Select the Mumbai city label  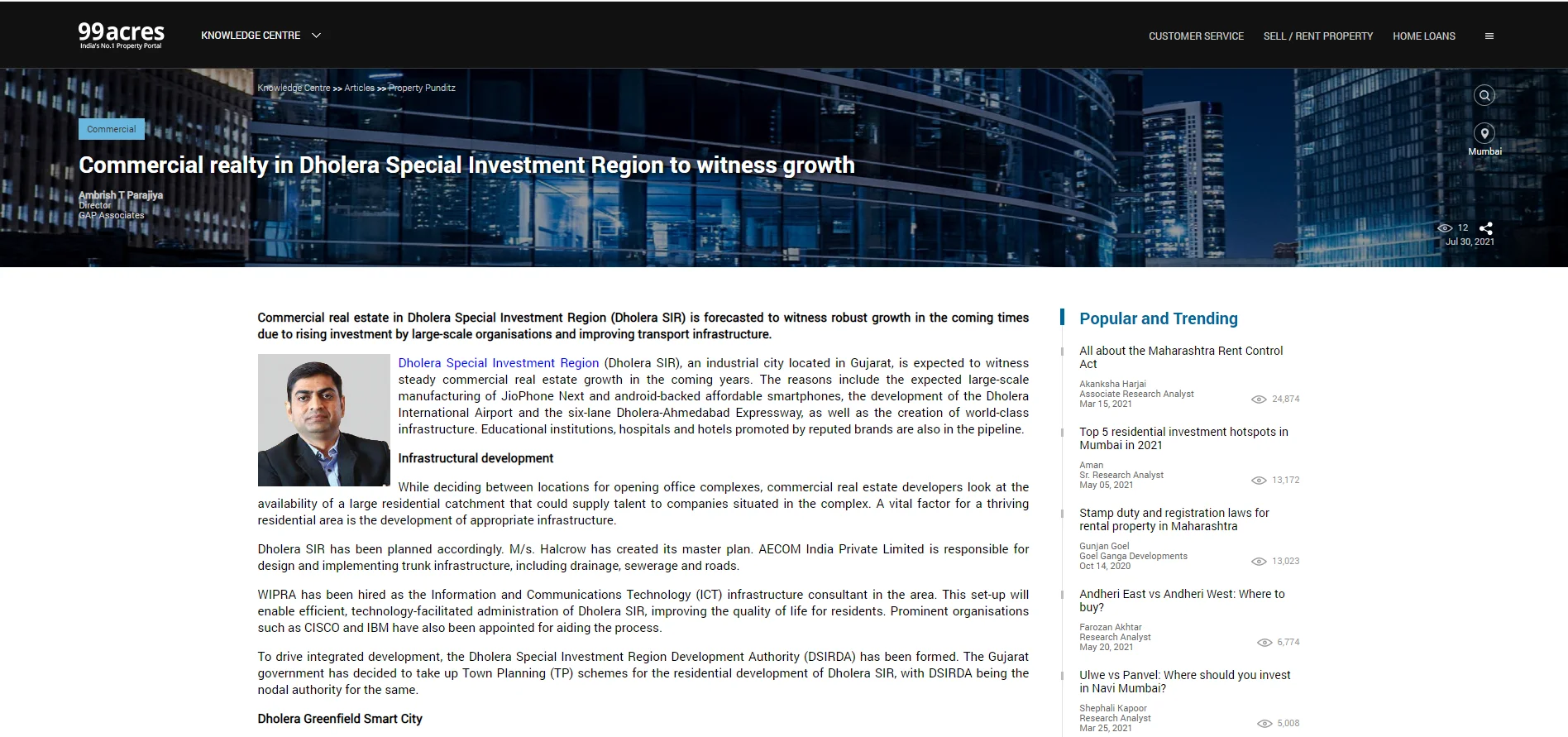tap(1484, 151)
